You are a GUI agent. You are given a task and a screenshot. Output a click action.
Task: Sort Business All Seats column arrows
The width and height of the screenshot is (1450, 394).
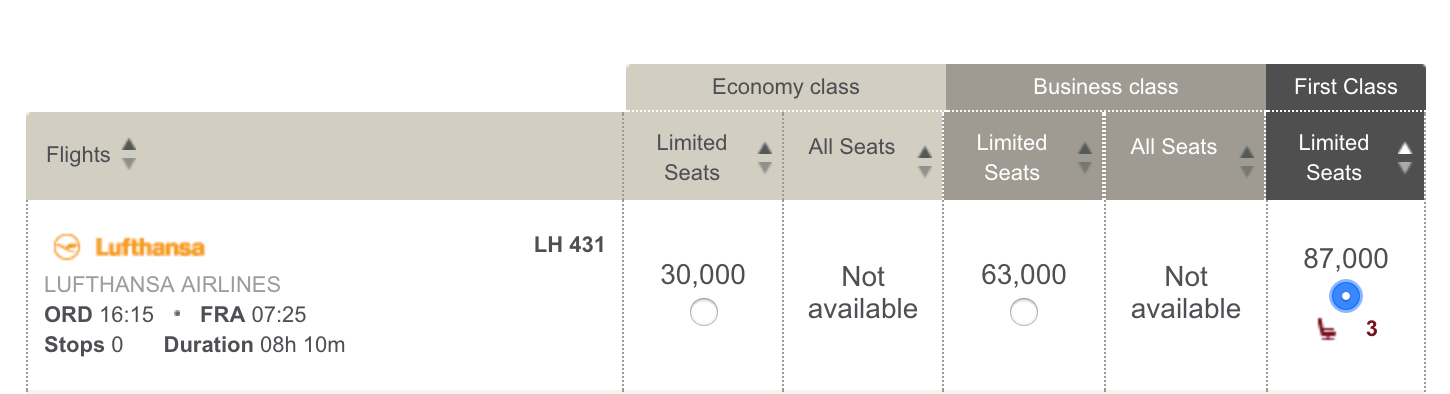1246,162
